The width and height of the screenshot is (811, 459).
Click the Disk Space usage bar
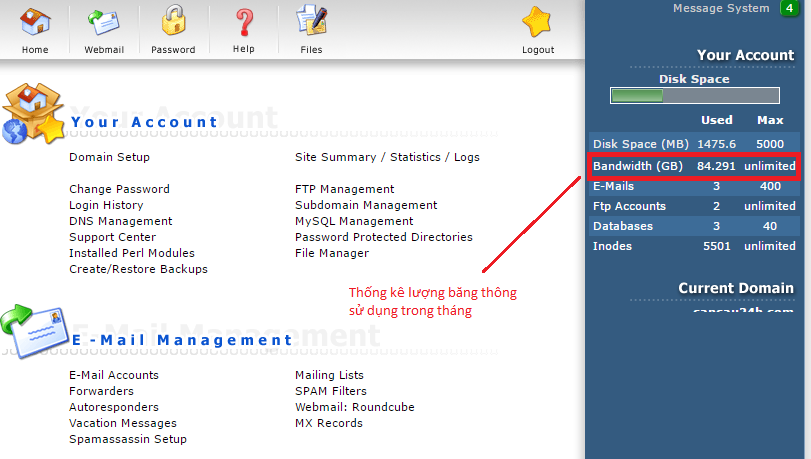695,96
